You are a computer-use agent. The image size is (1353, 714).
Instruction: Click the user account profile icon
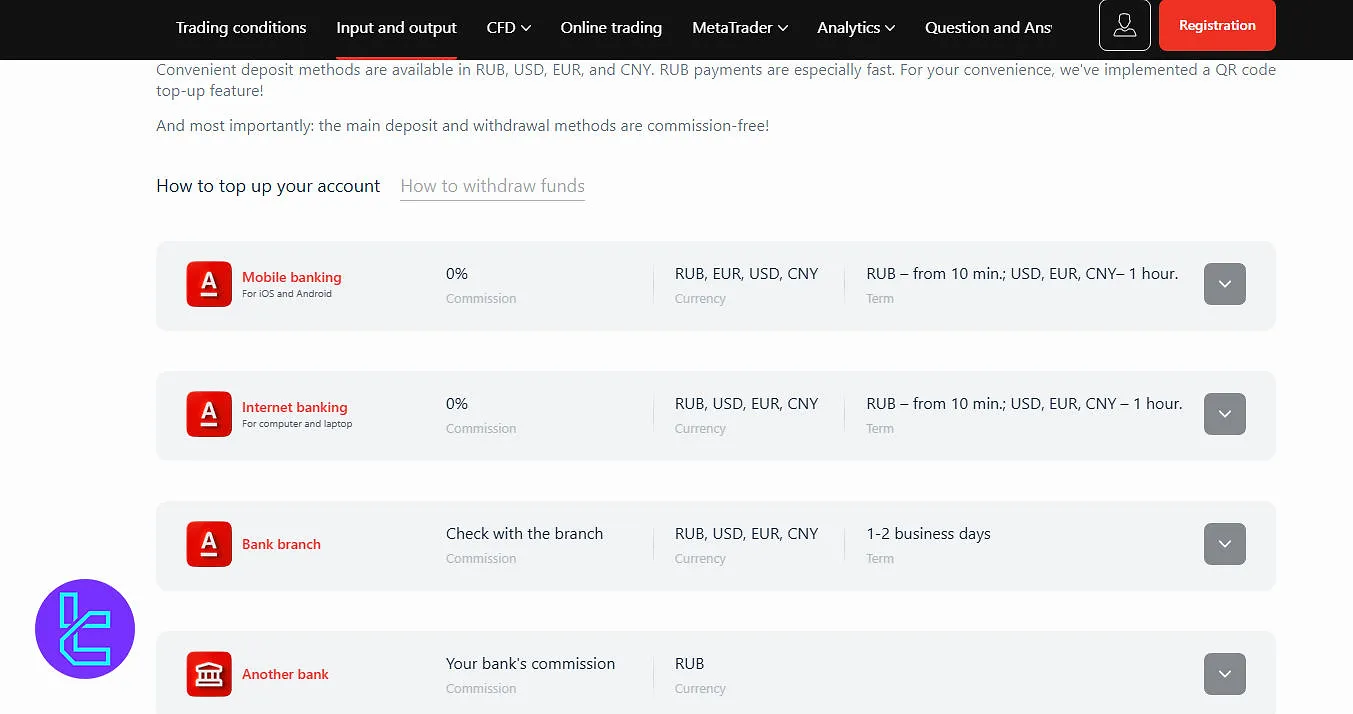click(1124, 25)
